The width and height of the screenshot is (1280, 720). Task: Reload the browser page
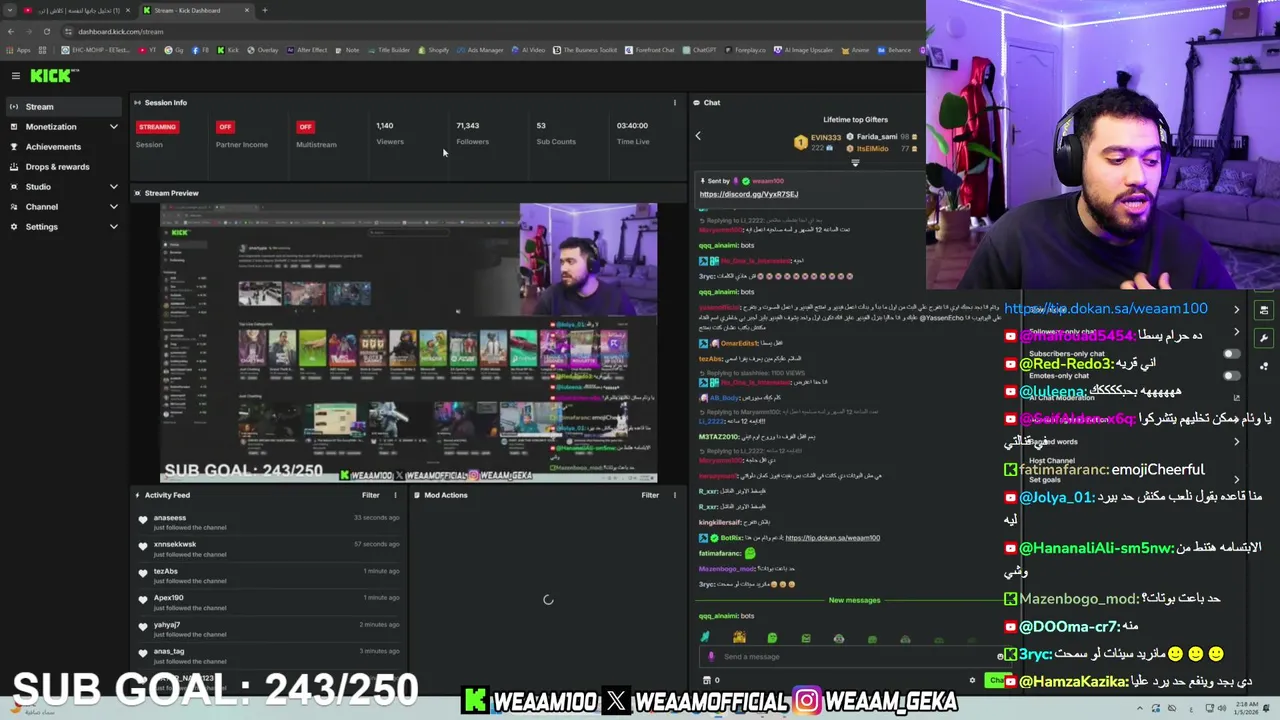tap(46, 31)
